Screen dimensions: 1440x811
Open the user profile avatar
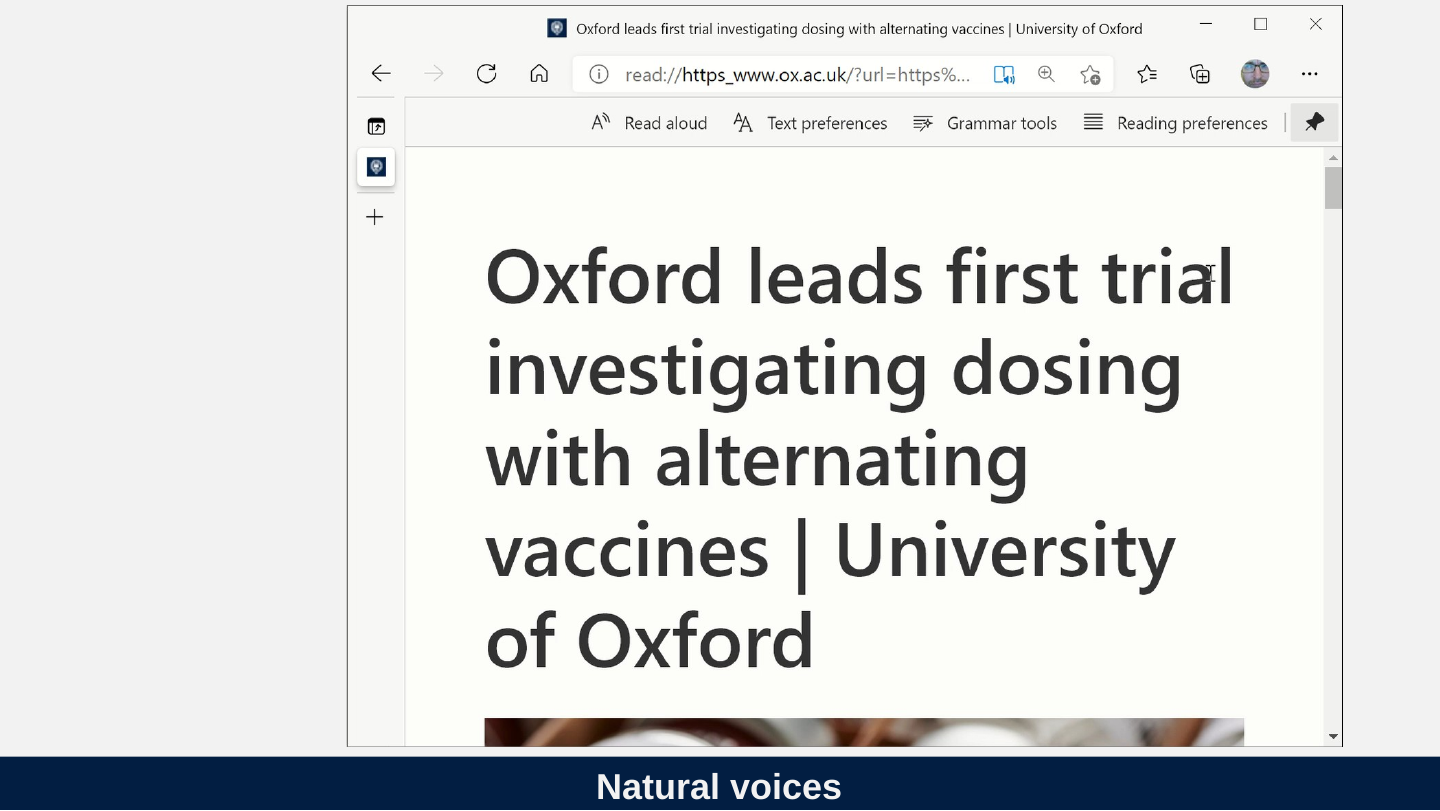point(1255,73)
